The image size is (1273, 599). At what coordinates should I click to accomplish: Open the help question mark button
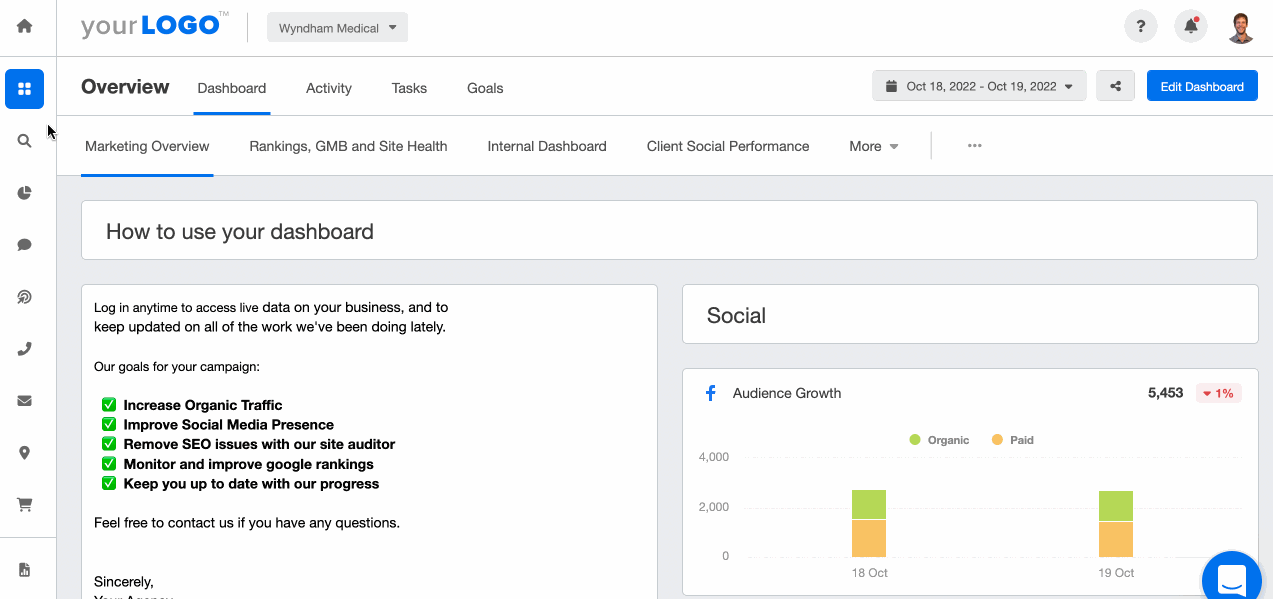(1140, 27)
